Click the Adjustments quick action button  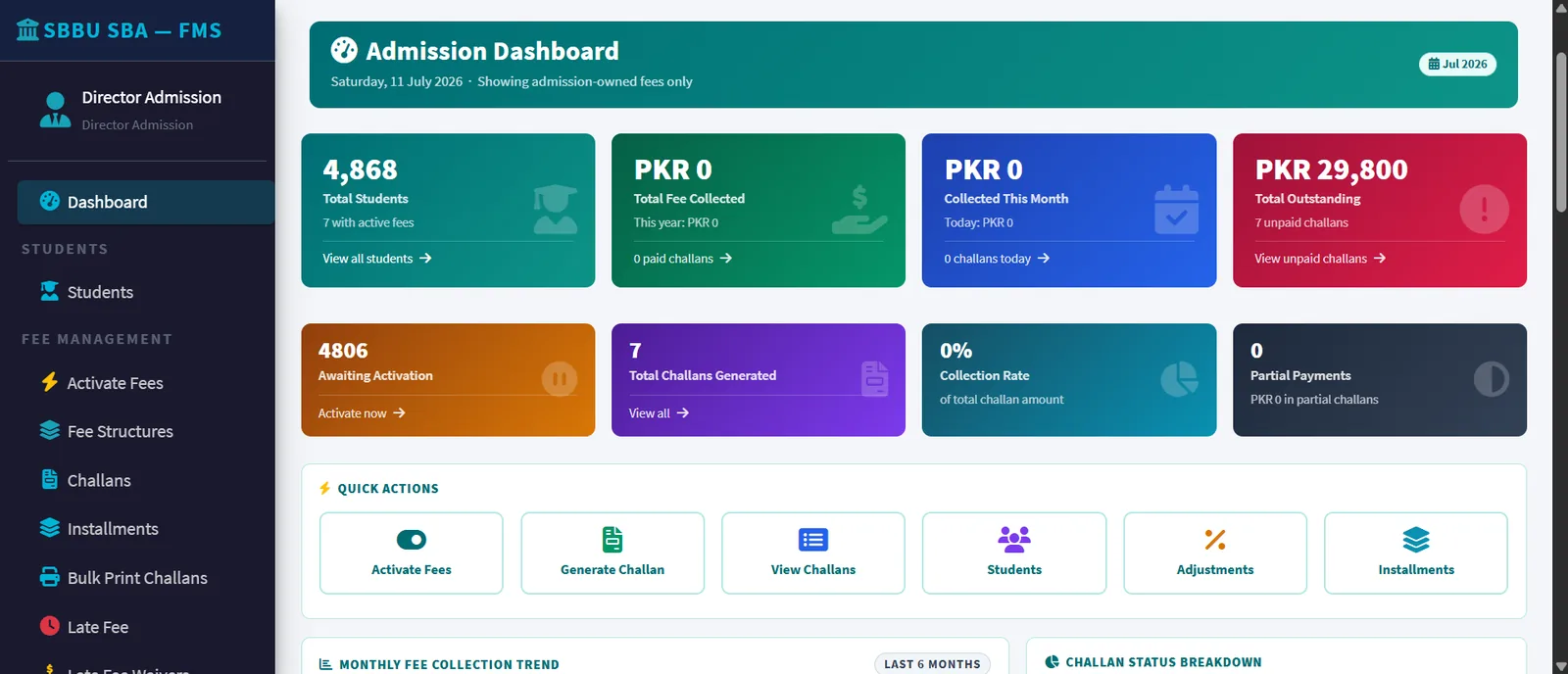click(x=1215, y=554)
